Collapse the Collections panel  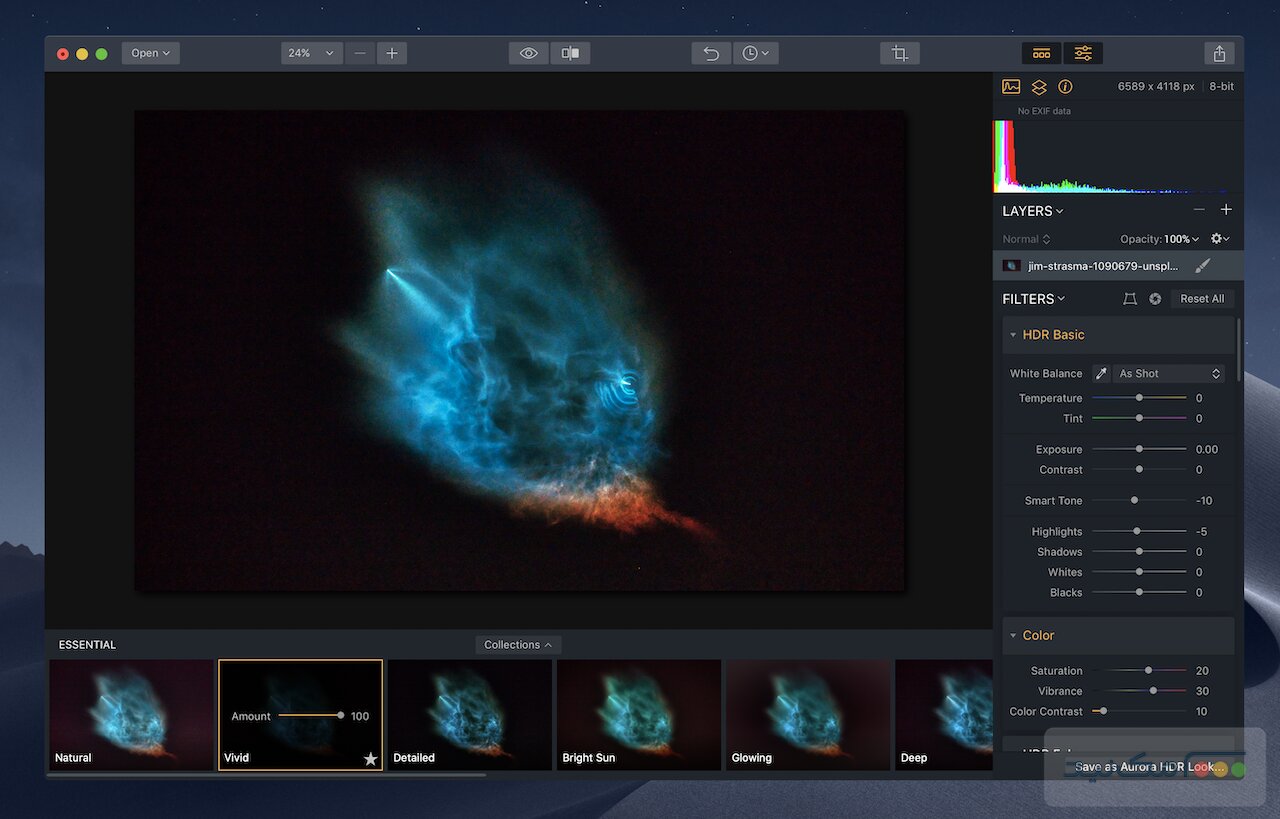pyautogui.click(x=517, y=644)
